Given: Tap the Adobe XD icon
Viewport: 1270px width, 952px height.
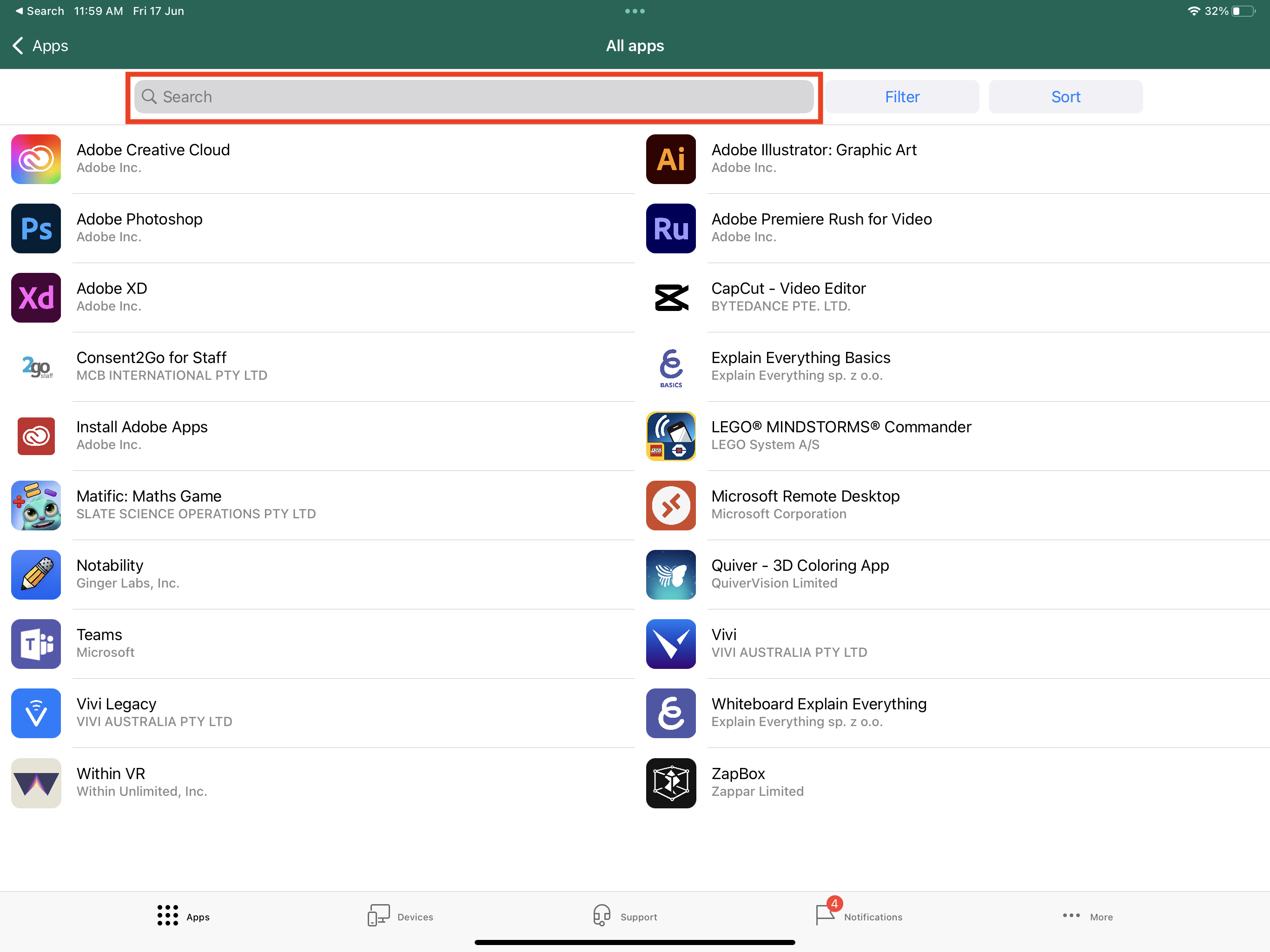Looking at the screenshot, I should 36,297.
